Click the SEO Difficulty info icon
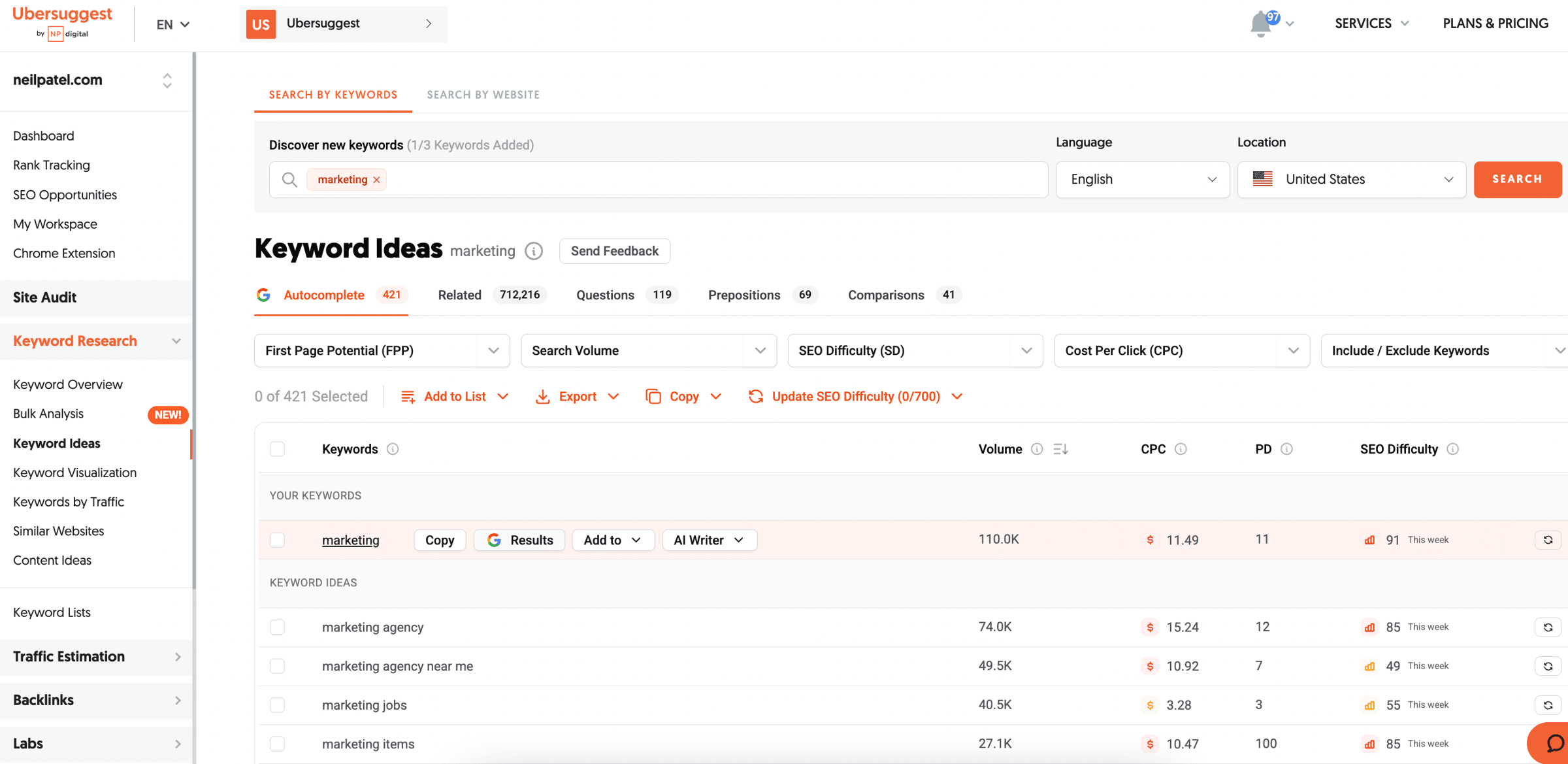Viewport: 1568px width, 764px height. [x=1452, y=449]
